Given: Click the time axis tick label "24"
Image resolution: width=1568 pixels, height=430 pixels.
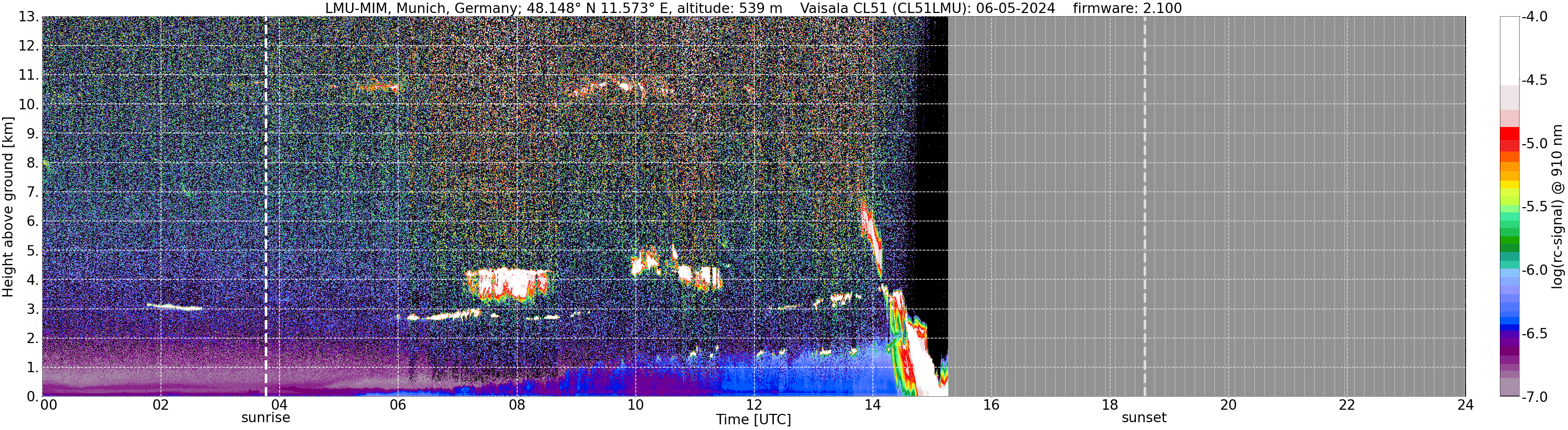Looking at the screenshot, I should point(1465,405).
